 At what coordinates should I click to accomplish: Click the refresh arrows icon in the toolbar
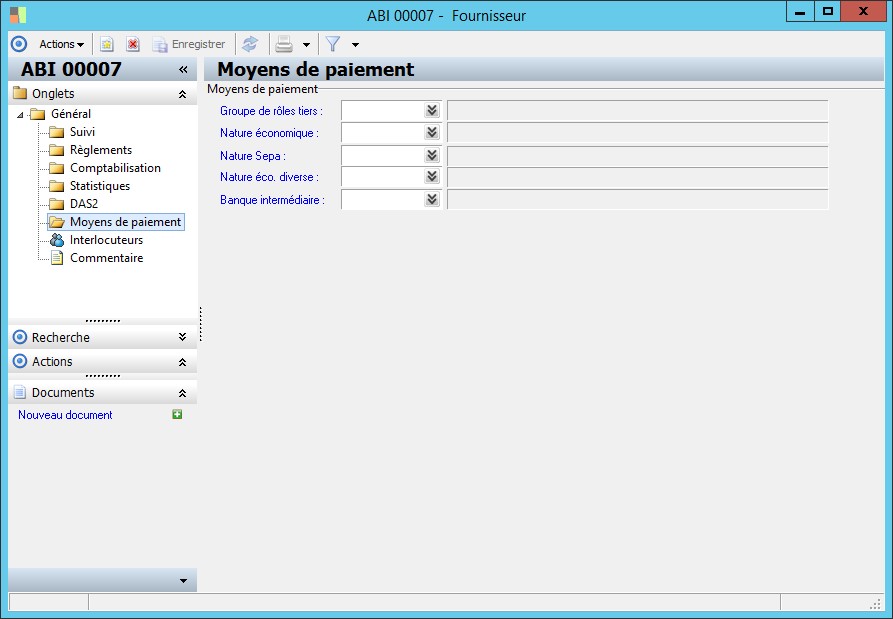tap(249, 44)
